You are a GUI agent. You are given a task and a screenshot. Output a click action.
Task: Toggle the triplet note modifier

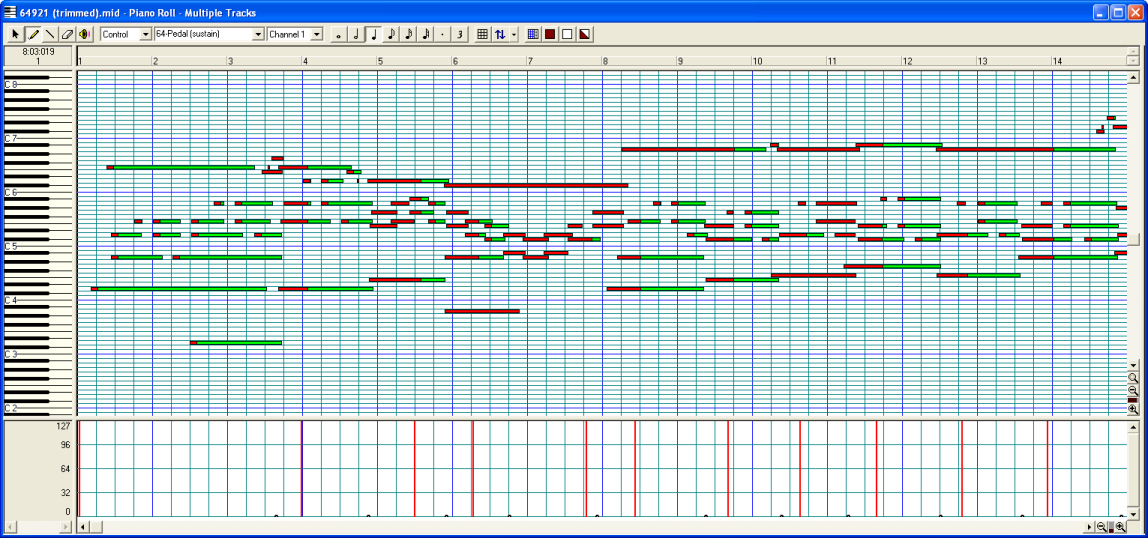click(459, 34)
